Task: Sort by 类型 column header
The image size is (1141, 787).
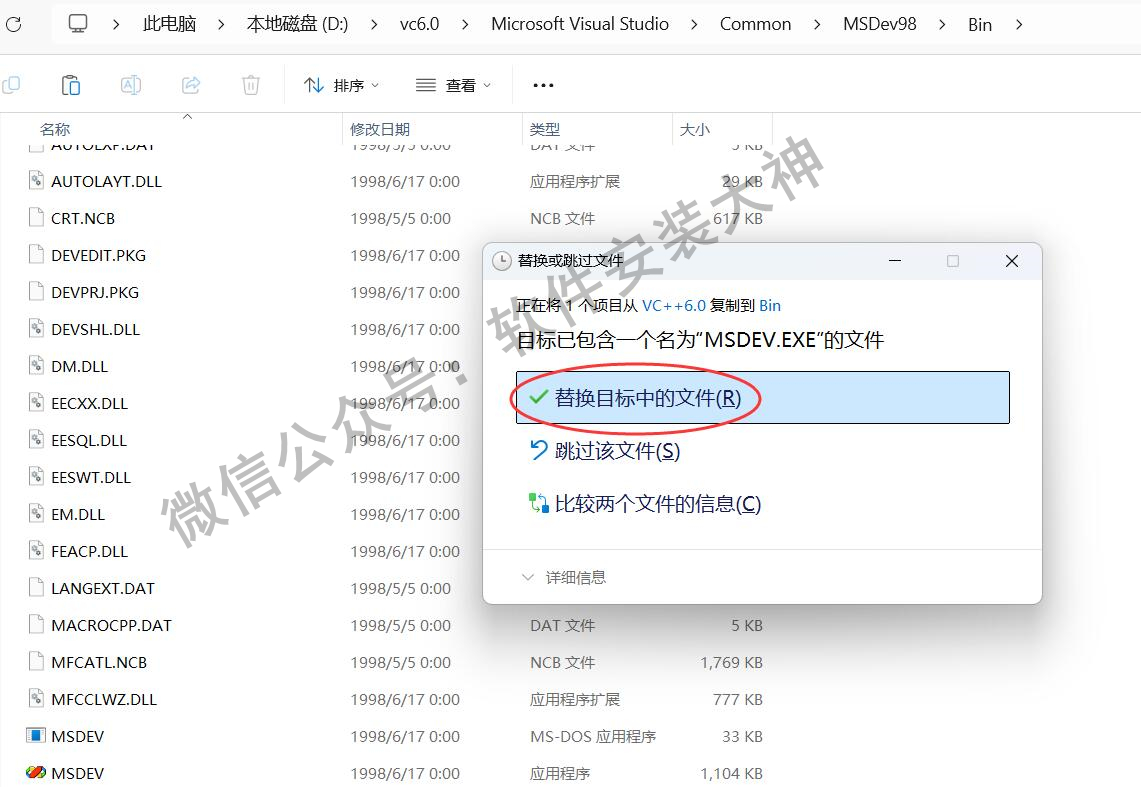Action: pos(545,129)
